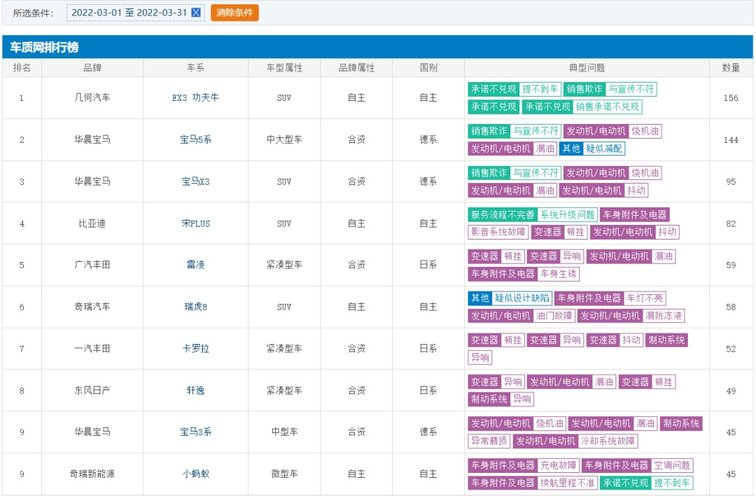Open the 瑞虎8 car series link
The height and width of the screenshot is (496, 756).
tap(195, 307)
